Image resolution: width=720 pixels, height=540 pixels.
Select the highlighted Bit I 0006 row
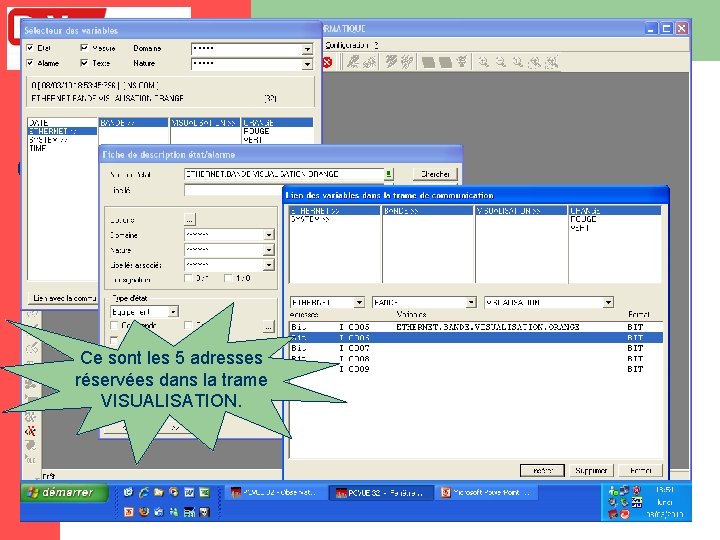[476, 338]
